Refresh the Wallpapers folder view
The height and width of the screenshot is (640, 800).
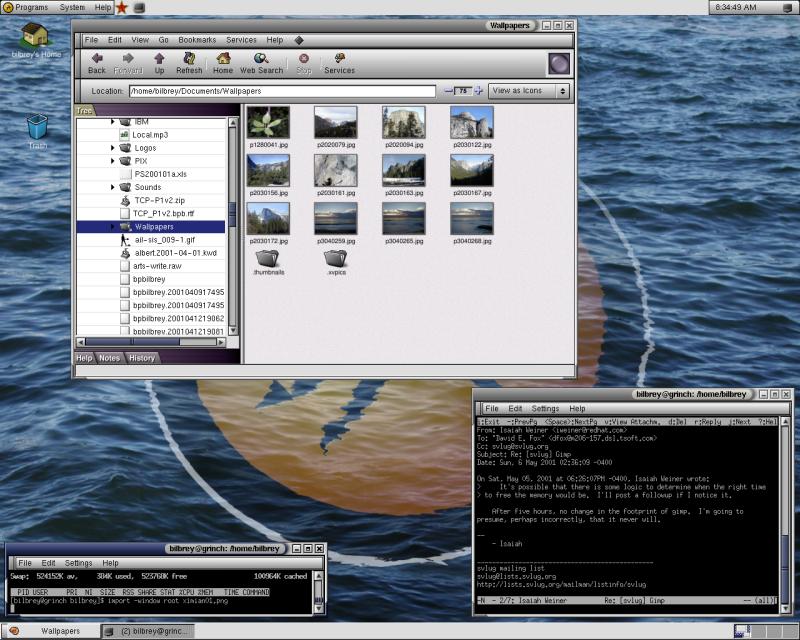click(189, 62)
